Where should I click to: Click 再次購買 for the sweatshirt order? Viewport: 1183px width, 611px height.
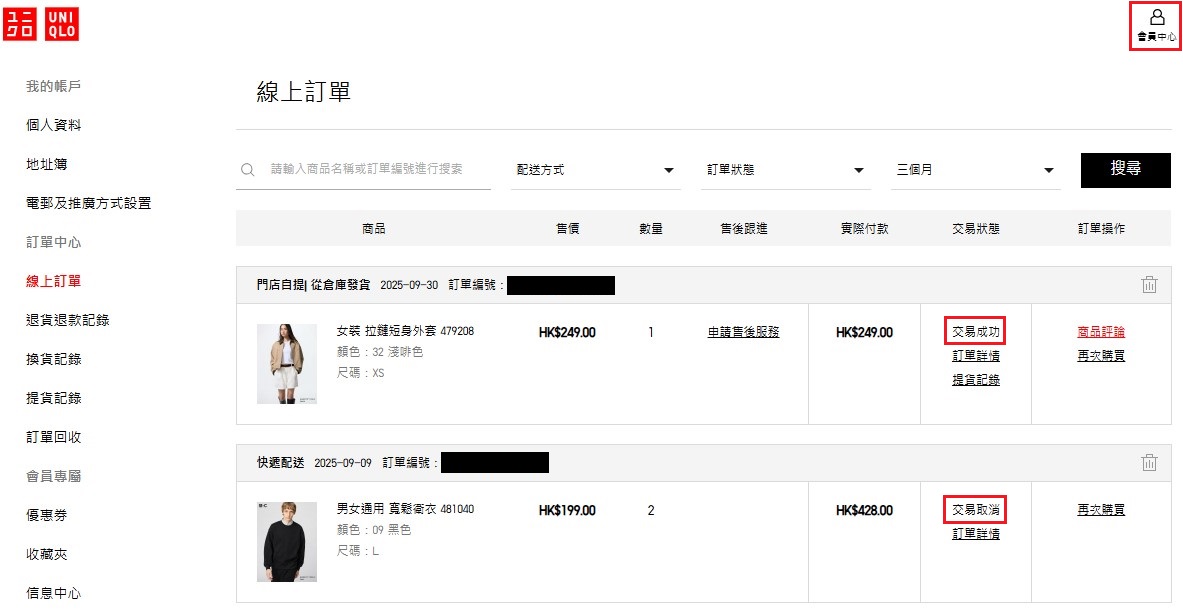1101,510
